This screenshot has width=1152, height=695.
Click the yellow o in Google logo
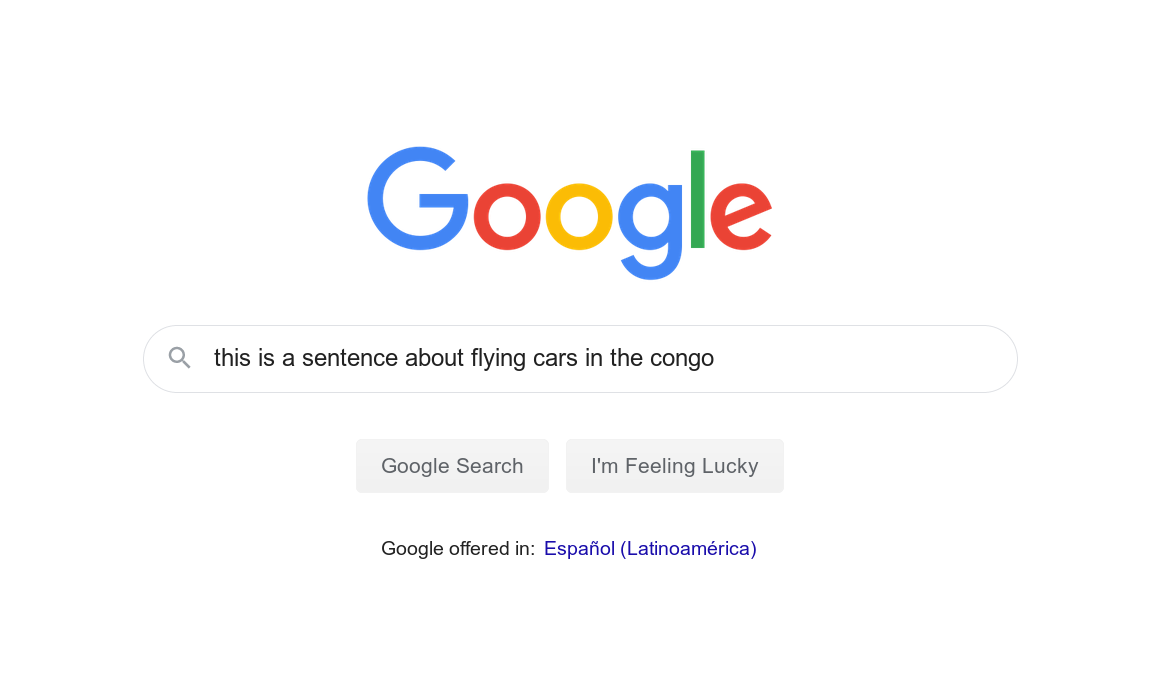coord(579,216)
